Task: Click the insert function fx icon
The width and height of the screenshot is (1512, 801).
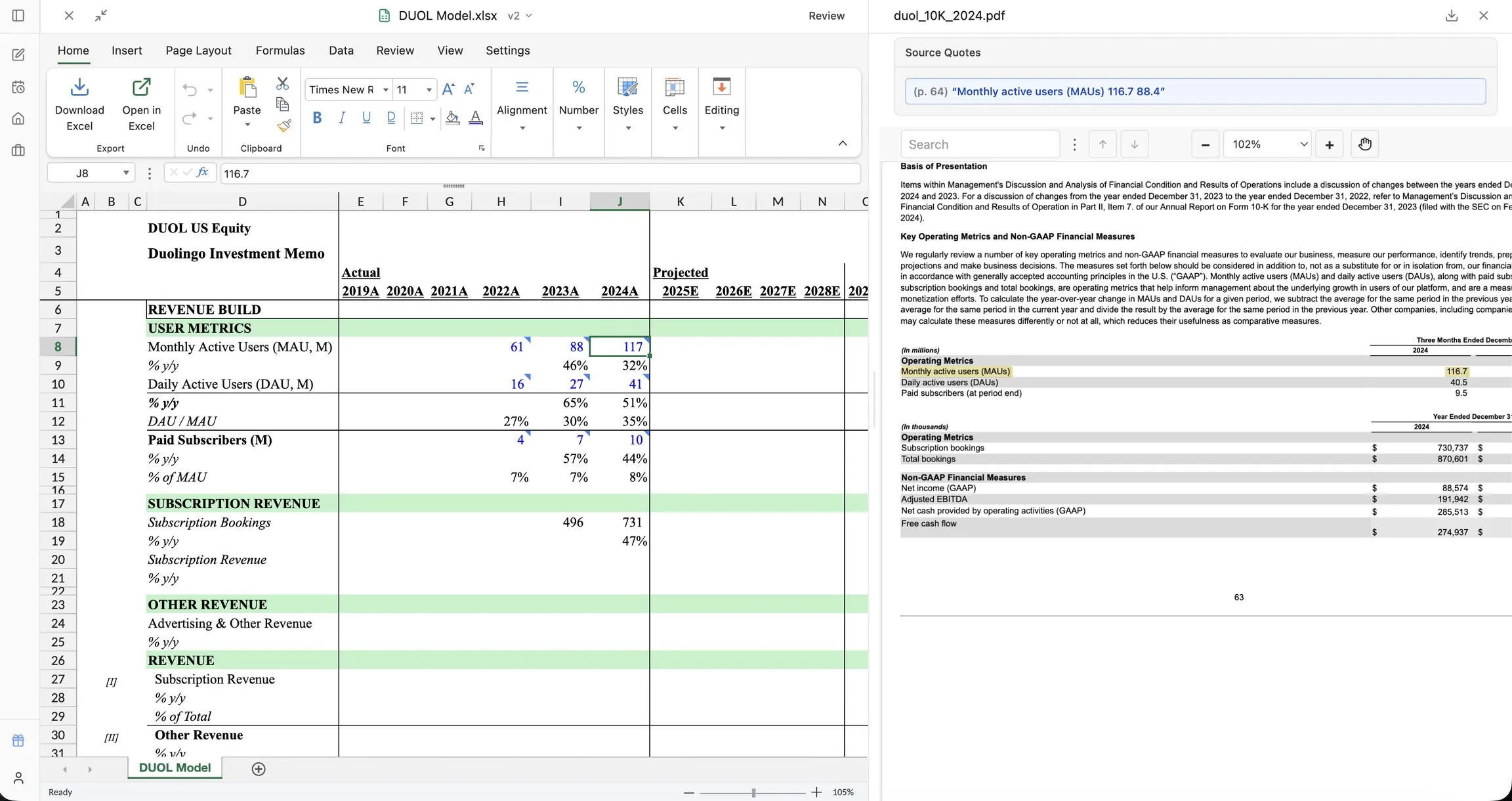Action: (x=202, y=173)
